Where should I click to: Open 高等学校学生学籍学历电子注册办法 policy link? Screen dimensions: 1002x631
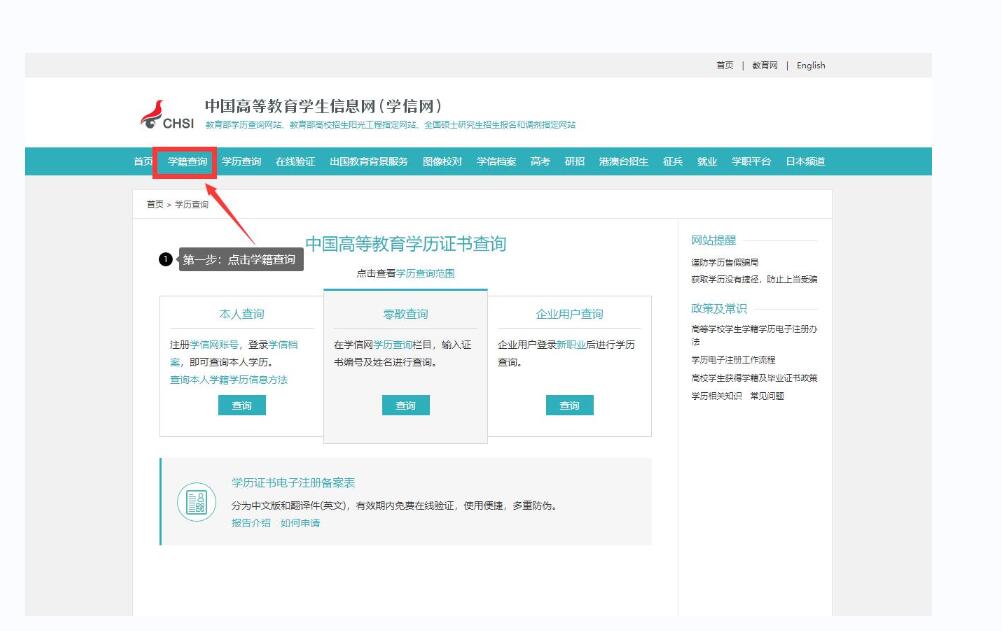click(x=754, y=335)
